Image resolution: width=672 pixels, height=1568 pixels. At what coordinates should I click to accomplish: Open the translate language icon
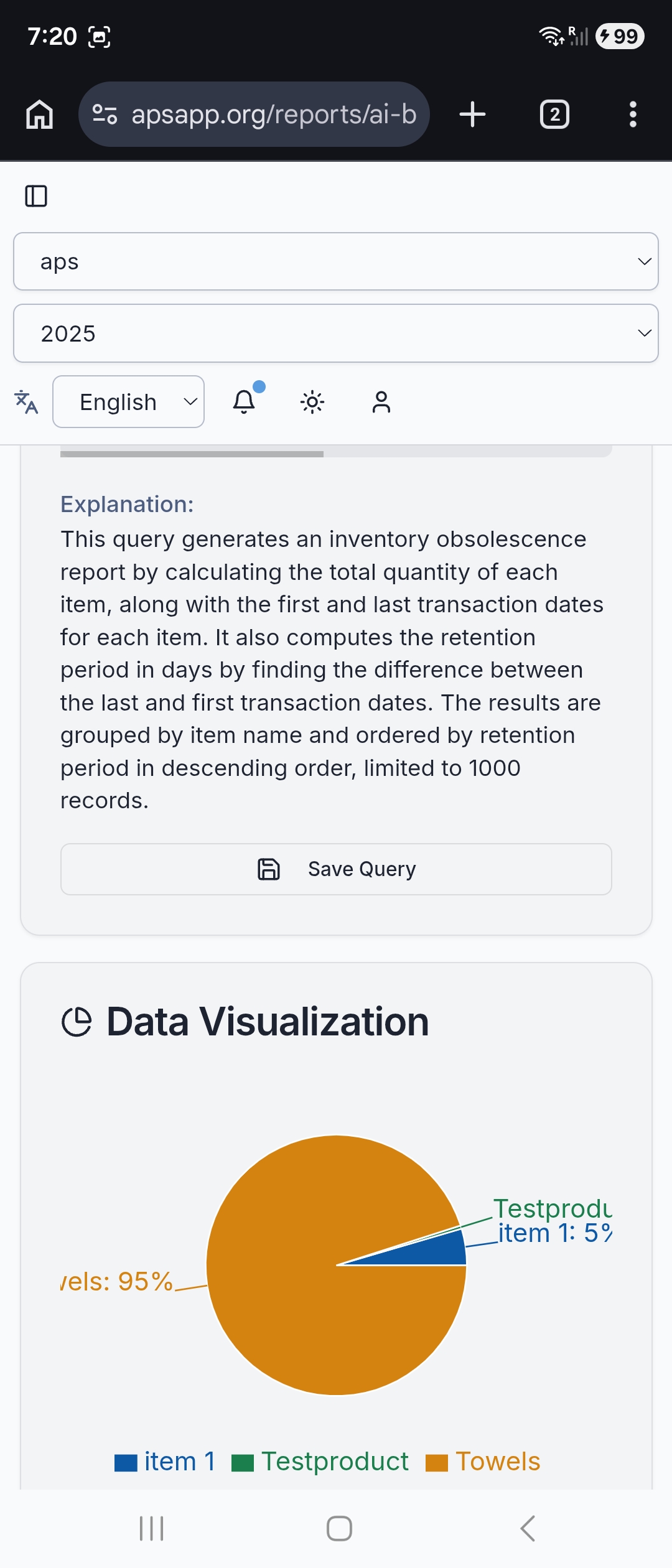pyautogui.click(x=26, y=402)
